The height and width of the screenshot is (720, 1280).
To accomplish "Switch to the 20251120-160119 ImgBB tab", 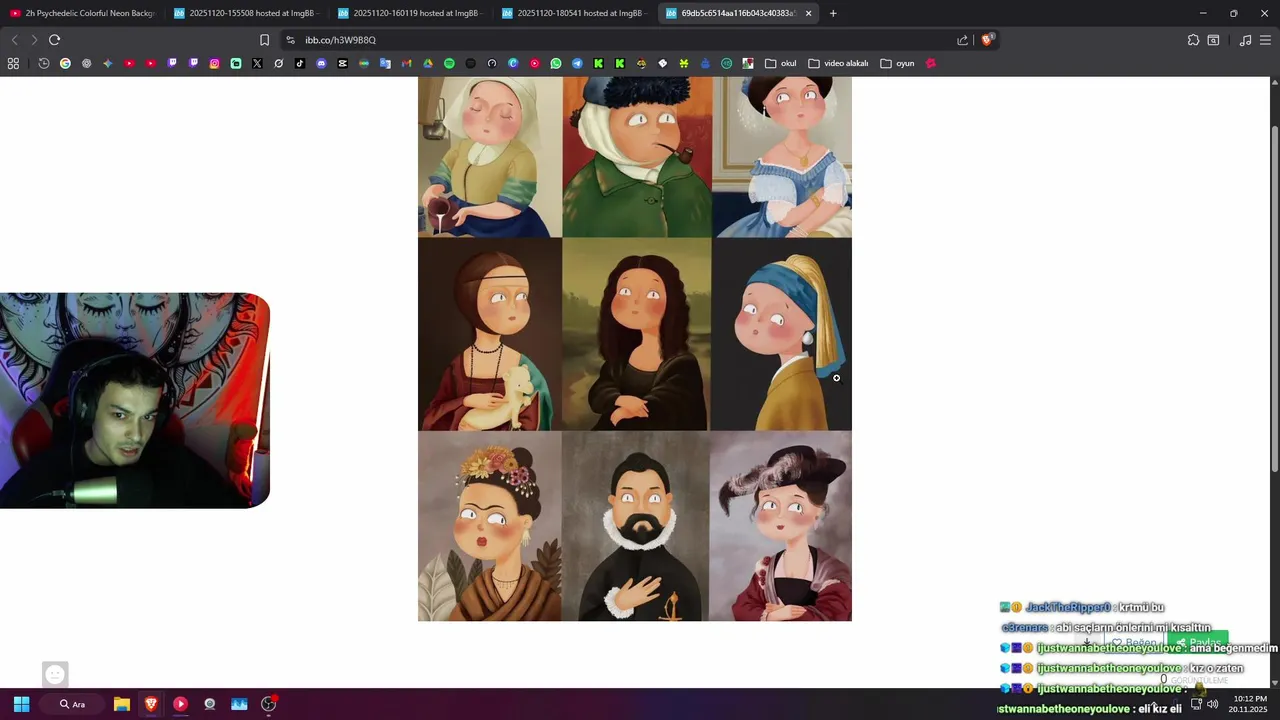I will click(x=412, y=13).
